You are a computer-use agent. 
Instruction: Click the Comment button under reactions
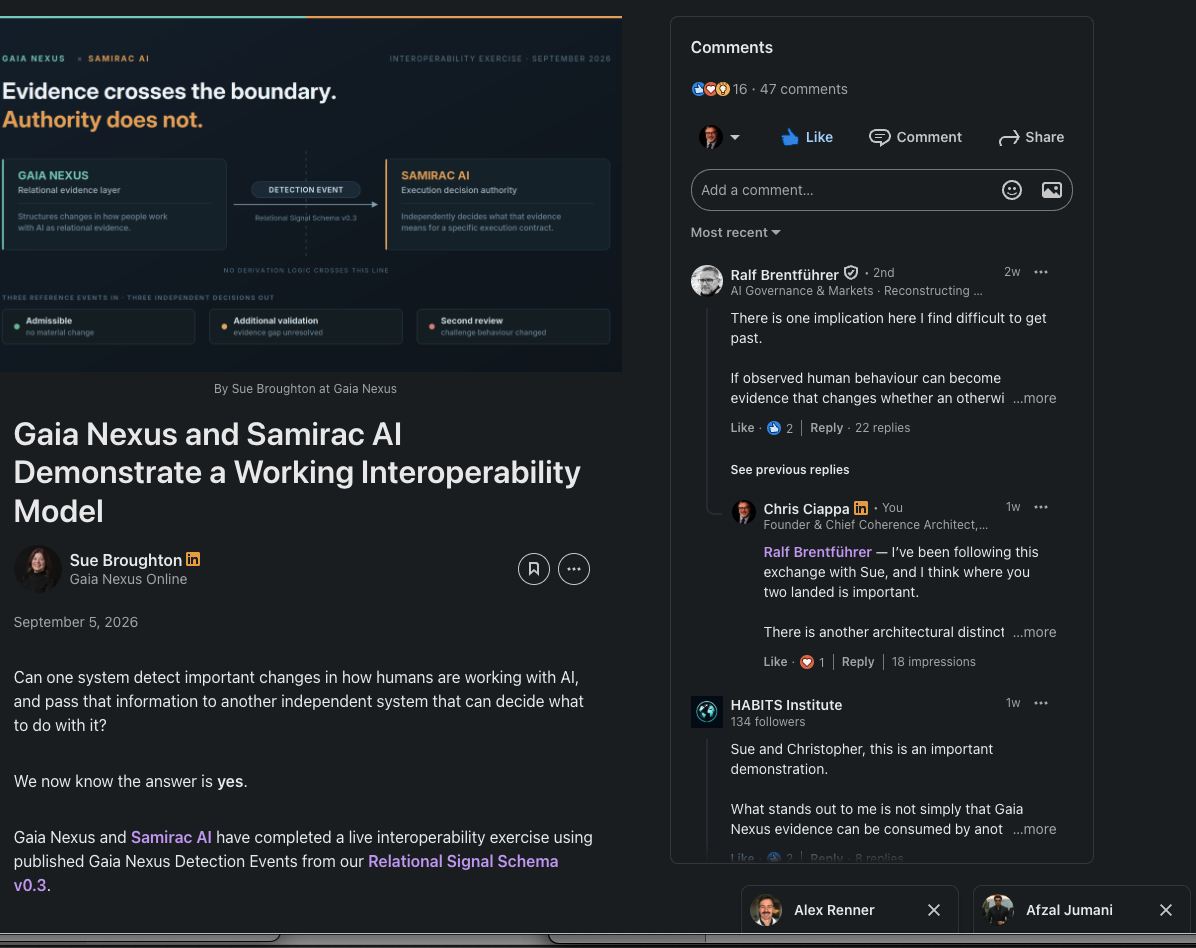[915, 137]
